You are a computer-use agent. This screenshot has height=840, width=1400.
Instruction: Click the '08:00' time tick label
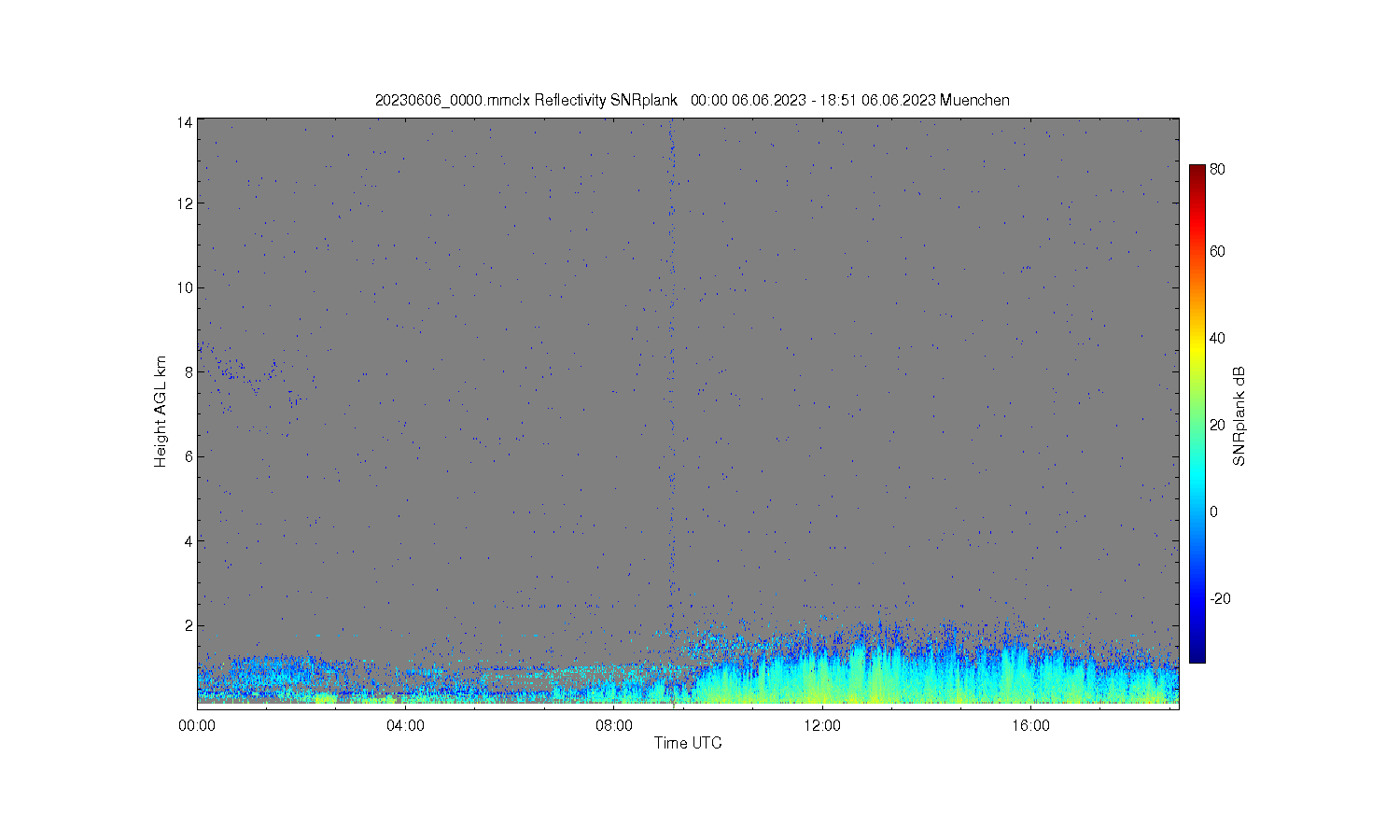coord(614,725)
